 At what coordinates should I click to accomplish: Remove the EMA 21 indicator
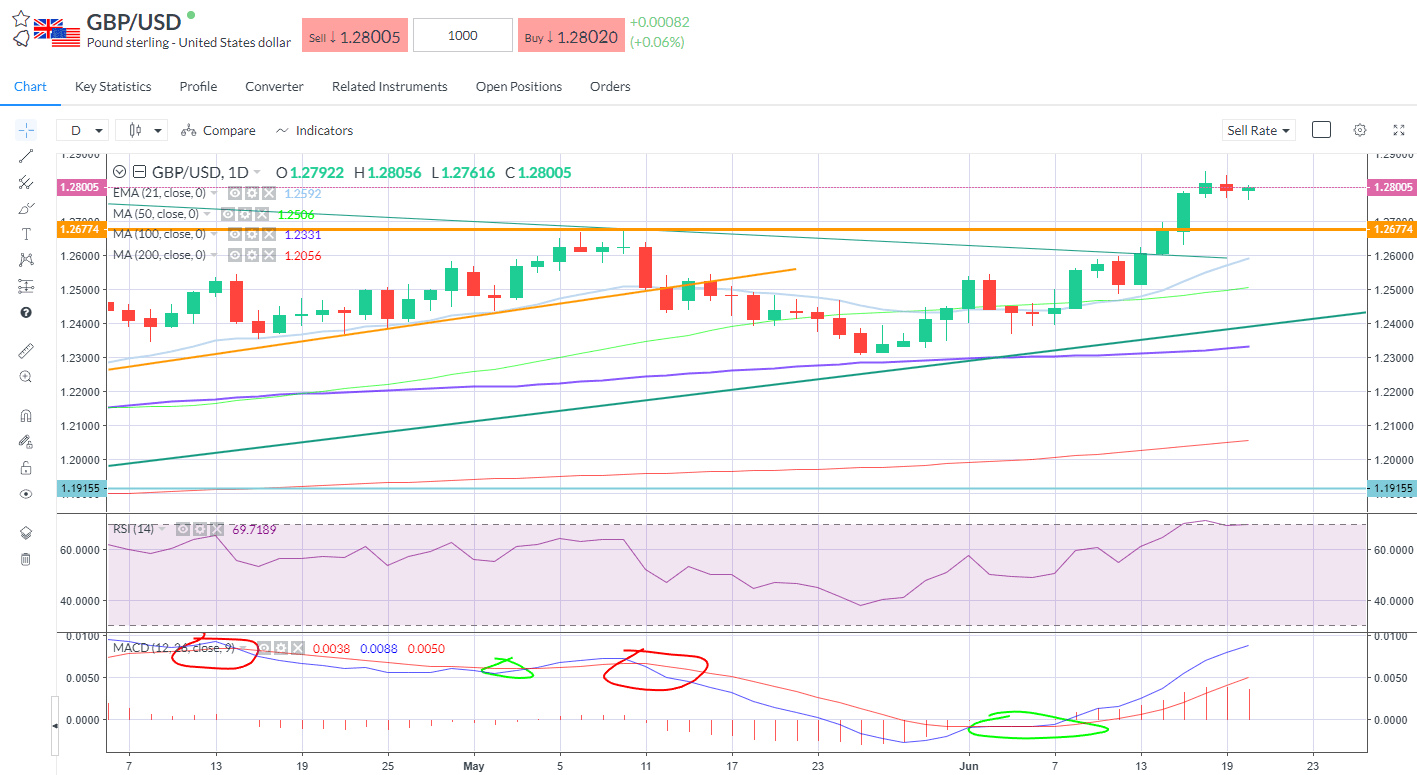[x=269, y=193]
